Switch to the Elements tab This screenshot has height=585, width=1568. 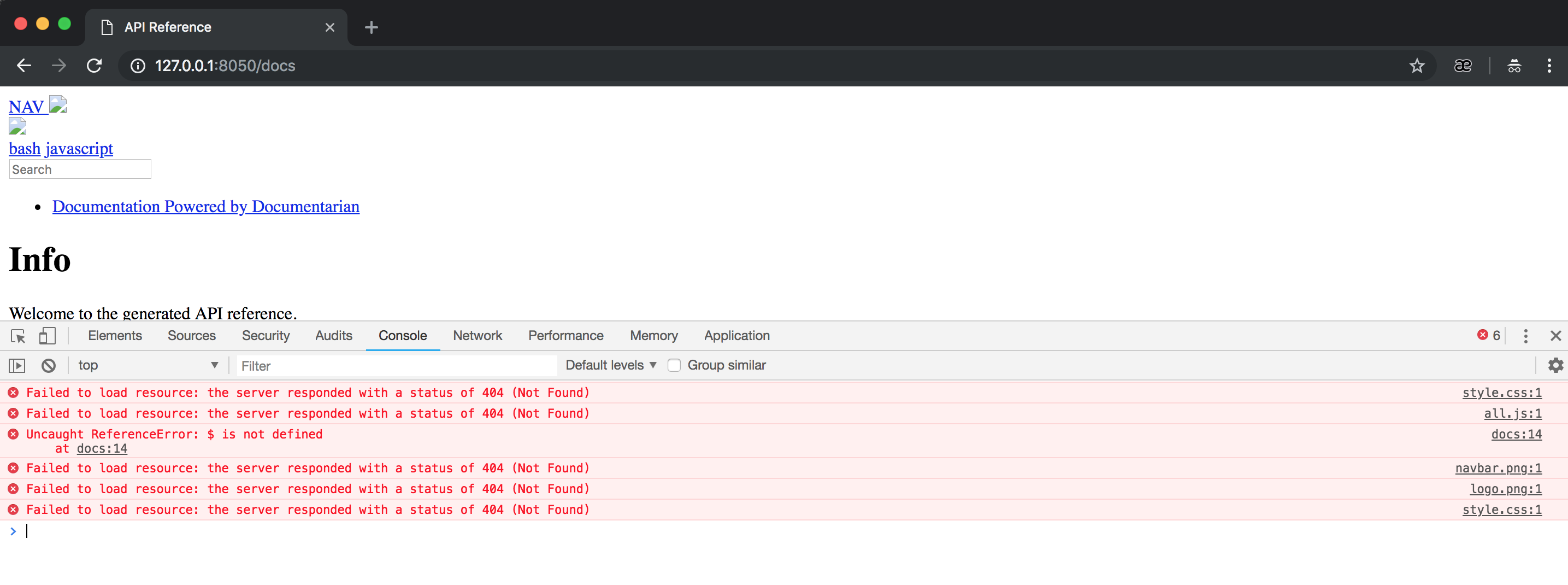point(115,336)
